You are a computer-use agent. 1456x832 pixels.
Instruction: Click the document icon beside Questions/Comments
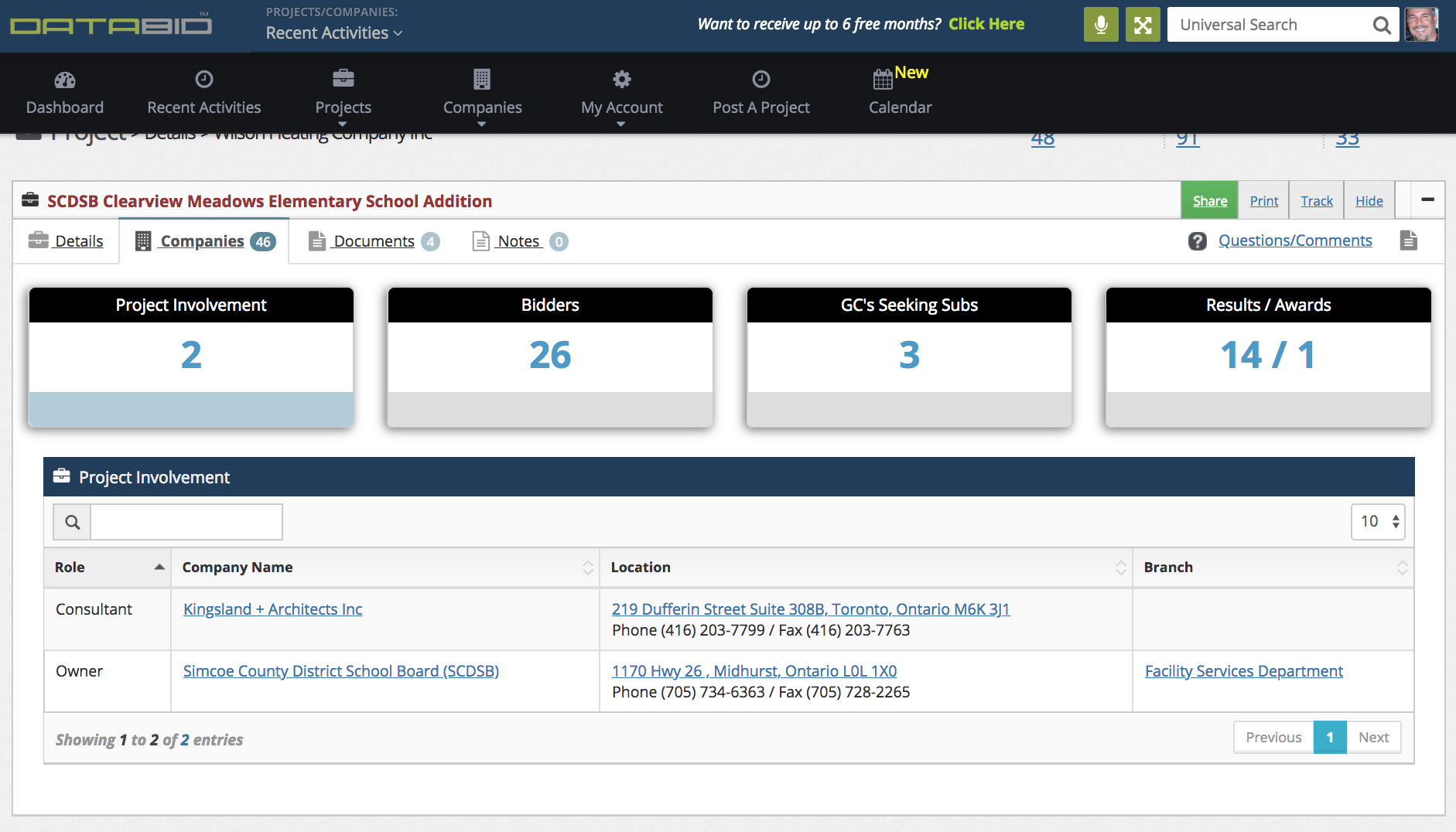click(1409, 240)
